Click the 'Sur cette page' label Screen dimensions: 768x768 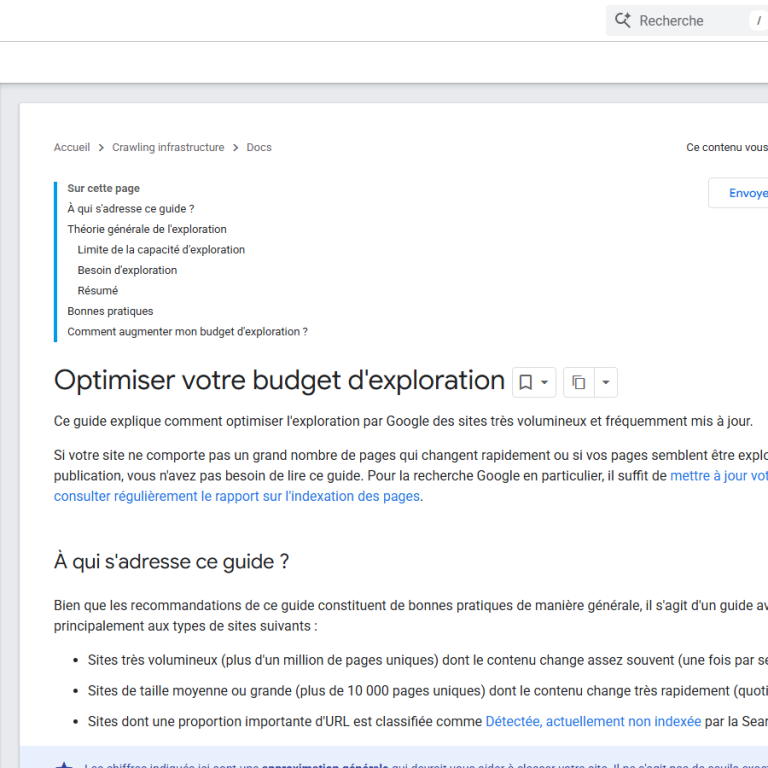coord(103,189)
